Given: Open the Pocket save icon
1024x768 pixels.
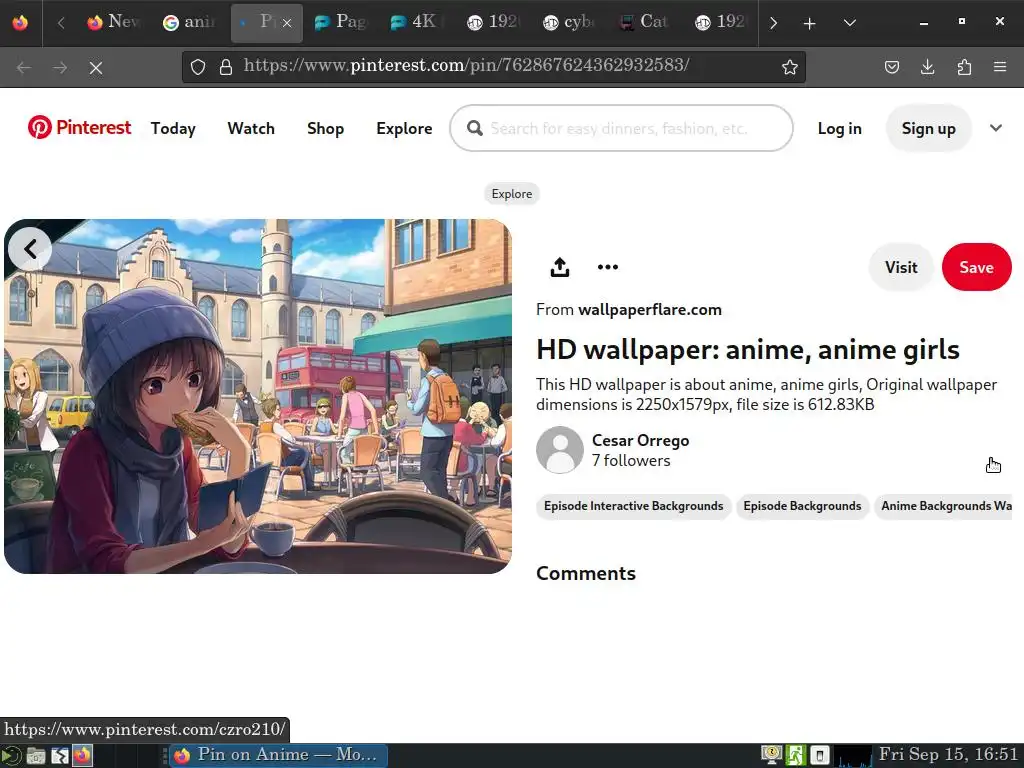Looking at the screenshot, I should (891, 67).
